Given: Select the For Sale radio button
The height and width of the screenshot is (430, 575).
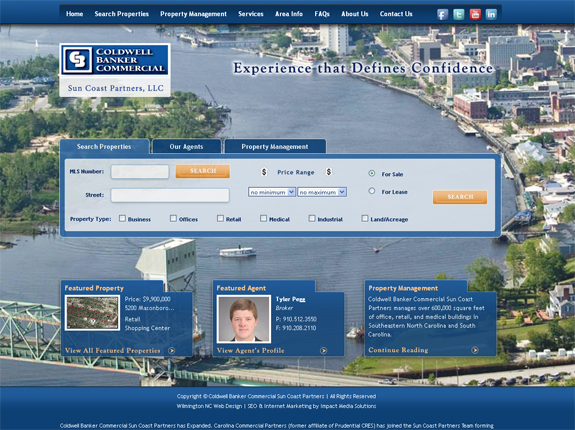Looking at the screenshot, I should pyautogui.click(x=372, y=173).
